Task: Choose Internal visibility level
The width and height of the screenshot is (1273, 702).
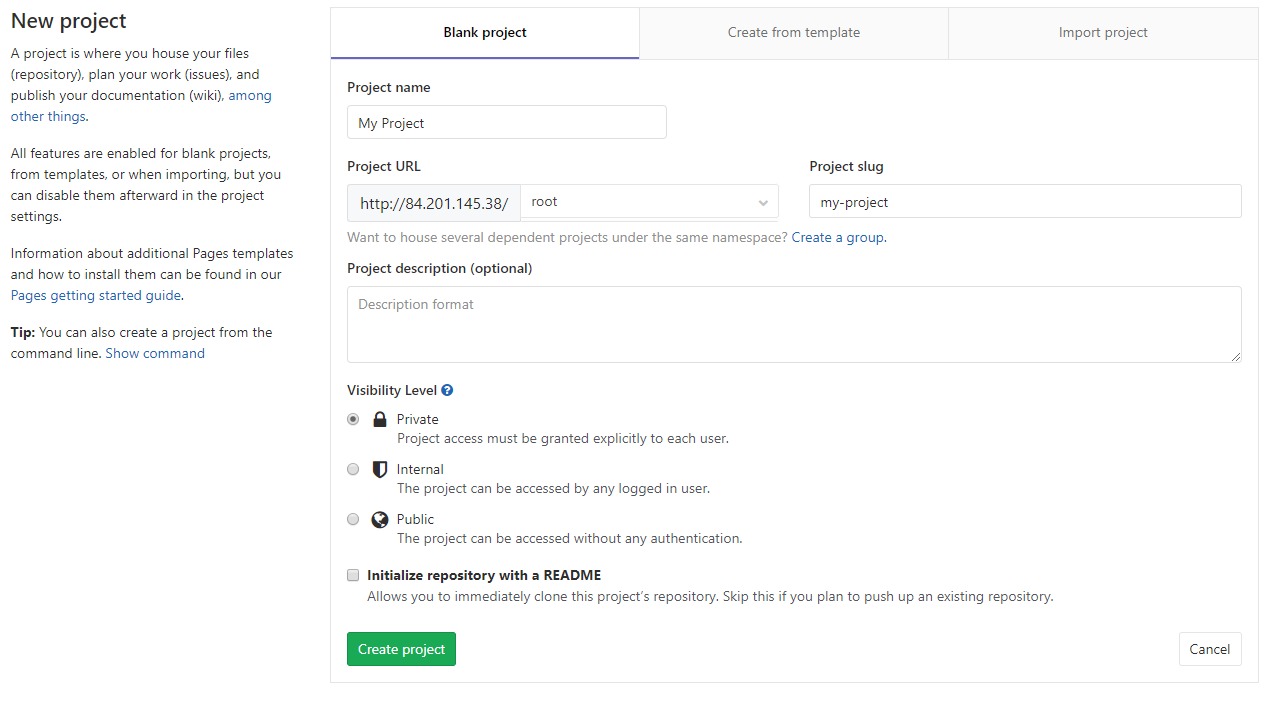Action: [352, 468]
